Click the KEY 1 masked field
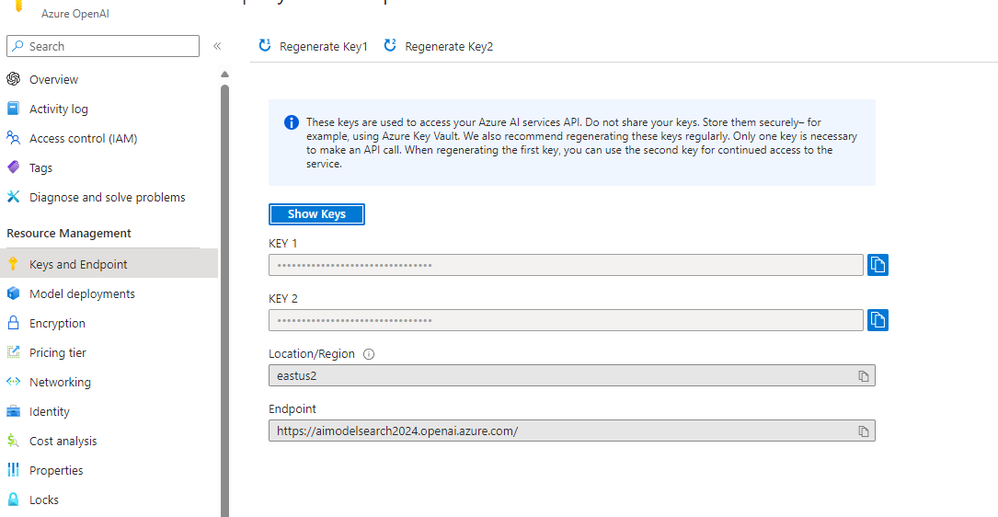 pos(566,265)
